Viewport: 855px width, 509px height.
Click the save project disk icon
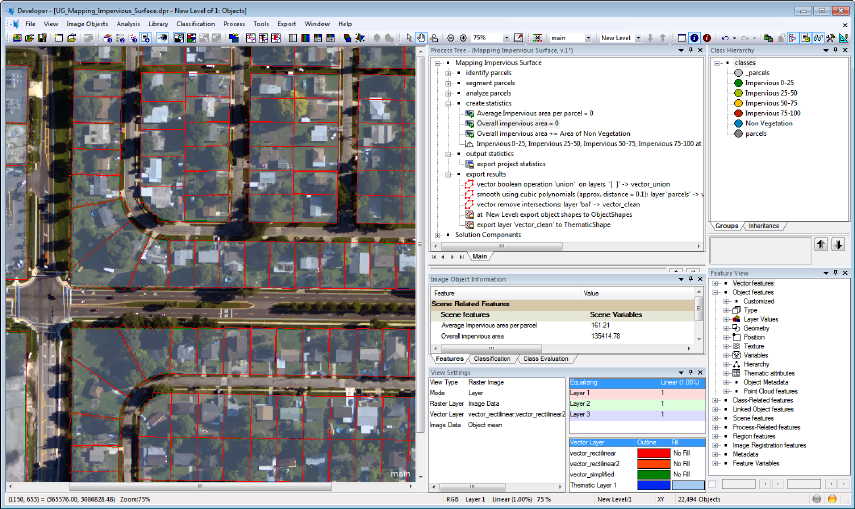(x=44, y=37)
